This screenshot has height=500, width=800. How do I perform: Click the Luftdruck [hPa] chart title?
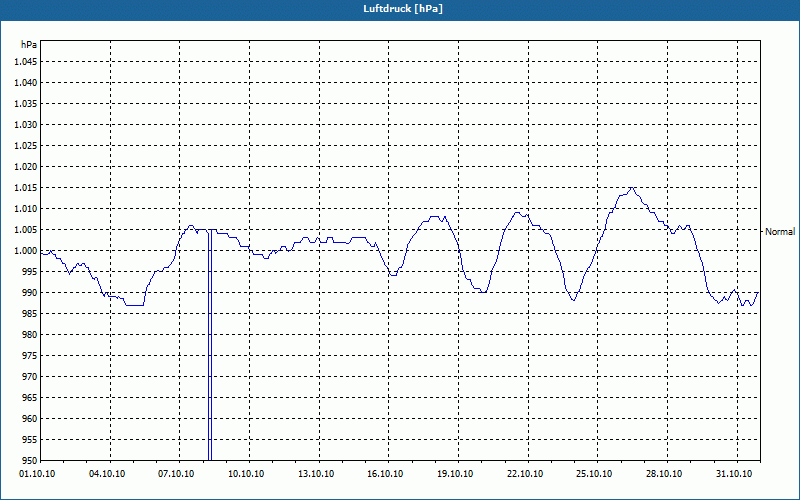[x=403, y=9]
